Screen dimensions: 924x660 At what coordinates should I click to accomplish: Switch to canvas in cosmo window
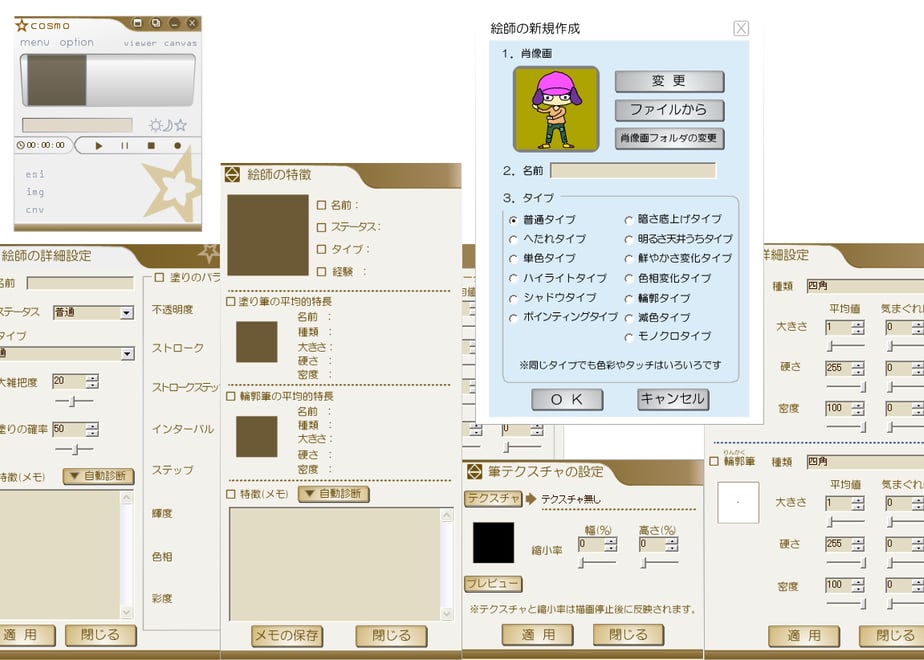(180, 43)
